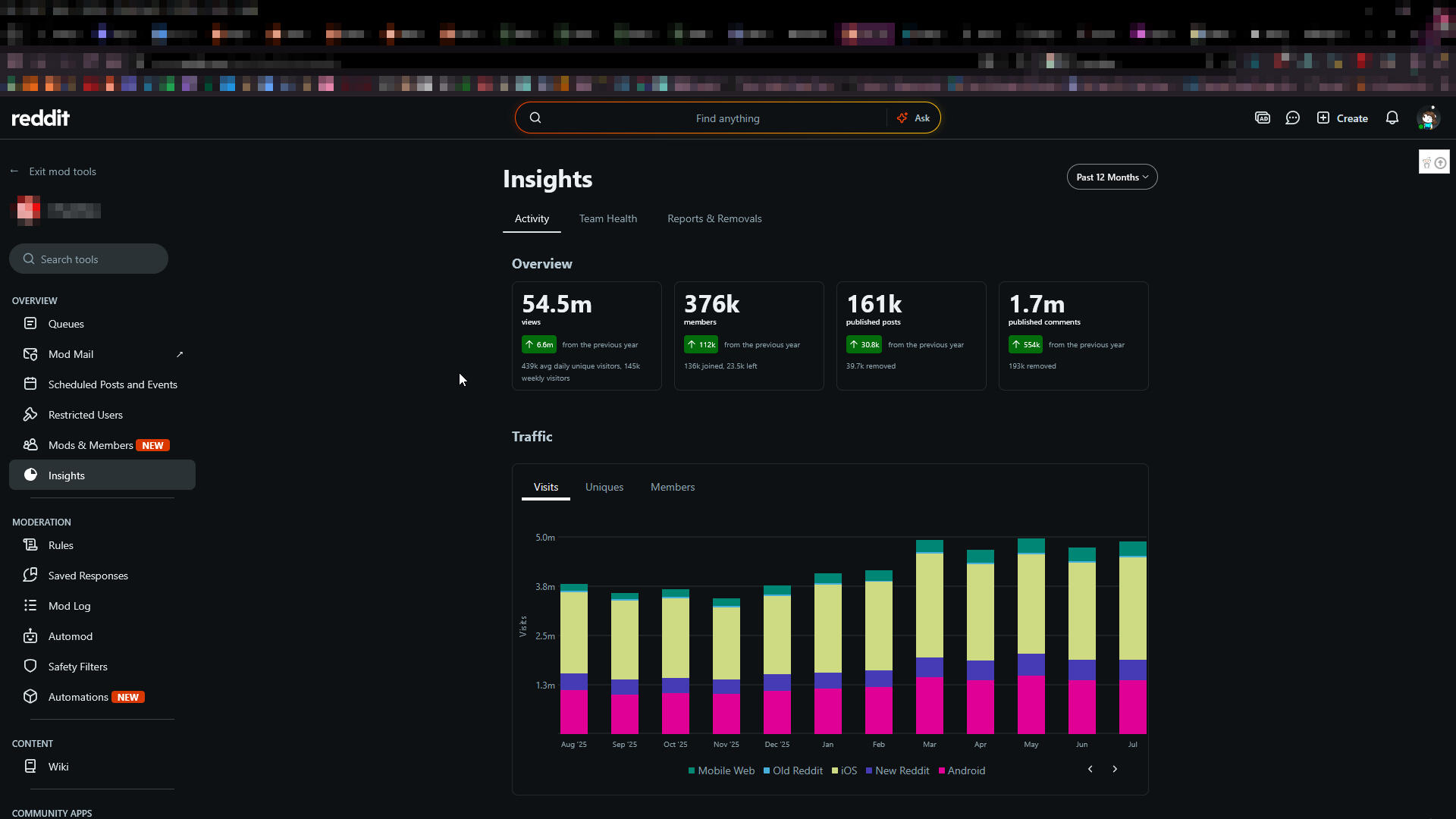The height and width of the screenshot is (819, 1456).
Task: Open the advertise icon in header
Action: 1263,118
